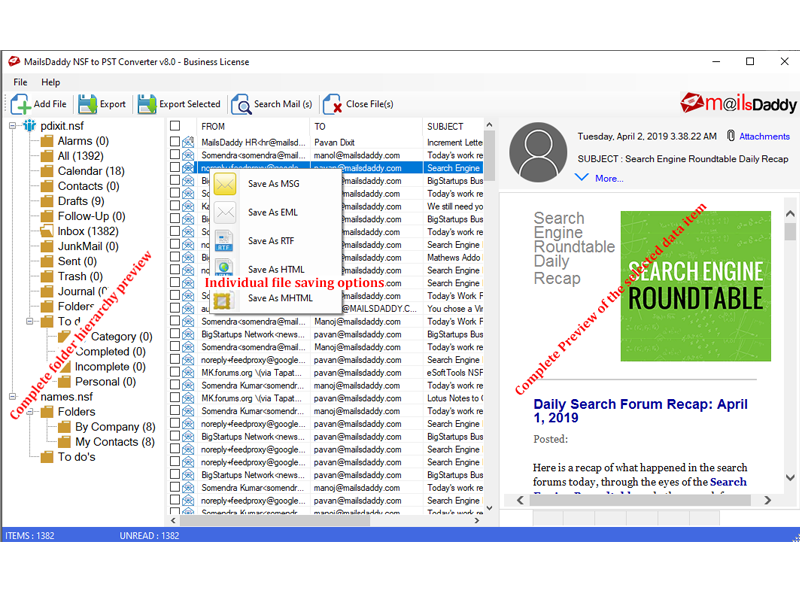Collapse the pdixit.nsf tree node
This screenshot has width=800, height=600.
point(13,126)
